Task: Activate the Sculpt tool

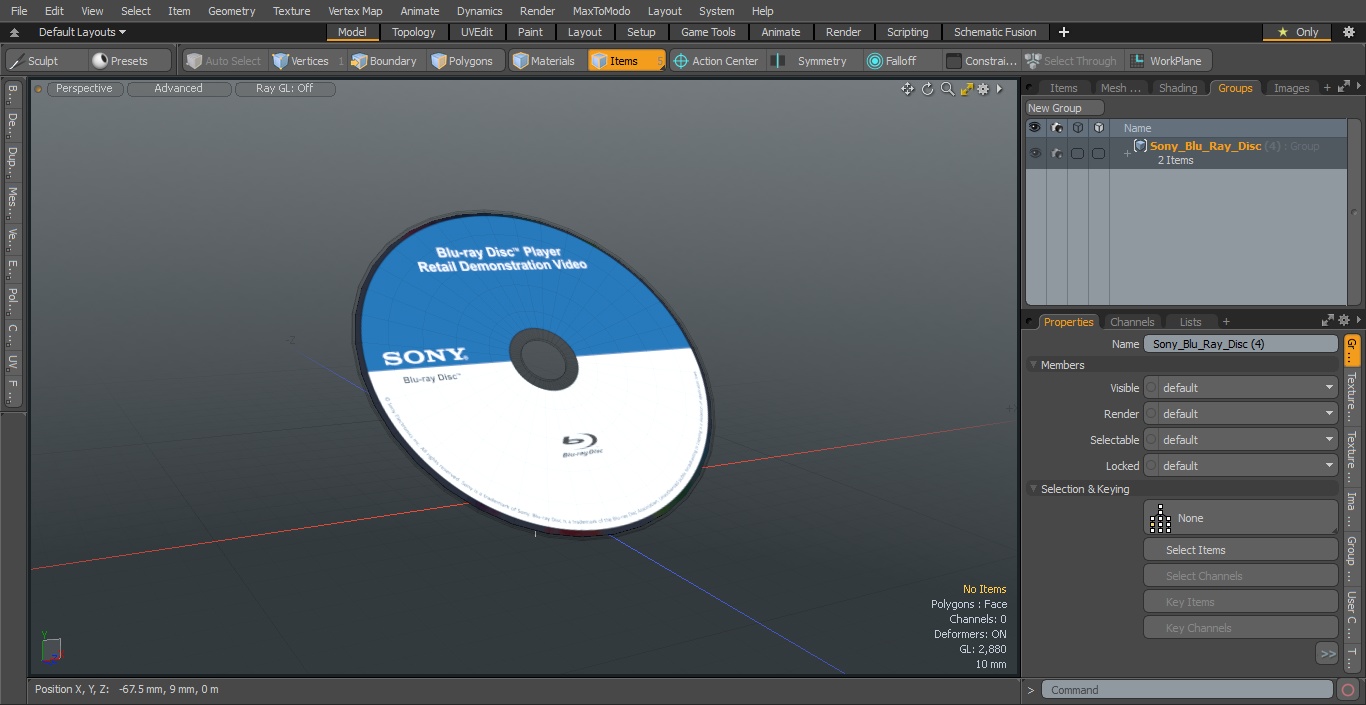Action: coord(46,61)
